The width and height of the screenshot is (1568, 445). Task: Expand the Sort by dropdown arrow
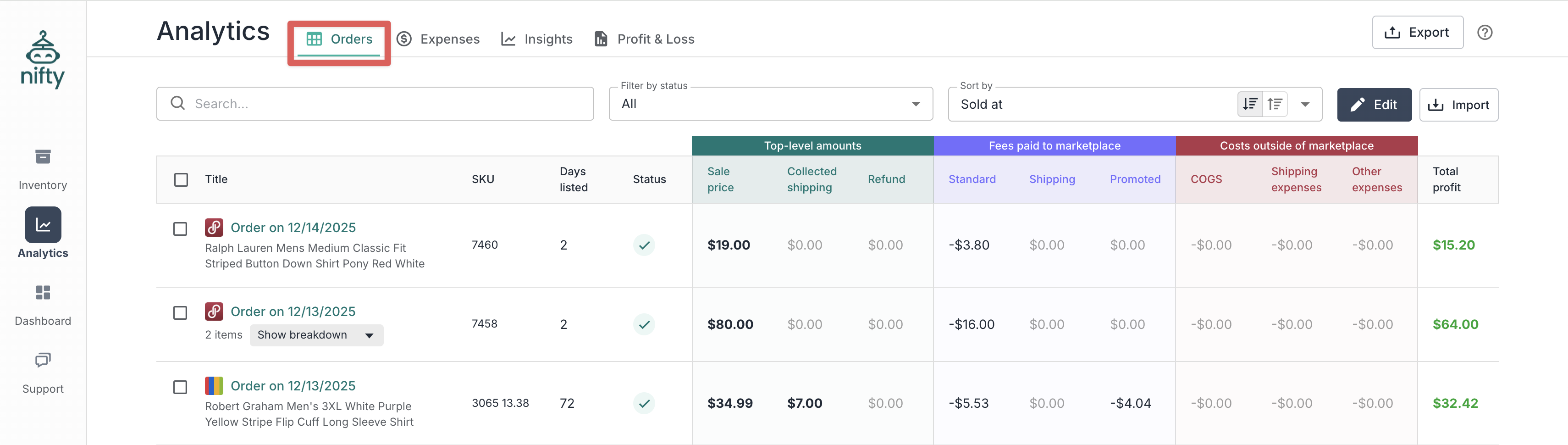1305,104
